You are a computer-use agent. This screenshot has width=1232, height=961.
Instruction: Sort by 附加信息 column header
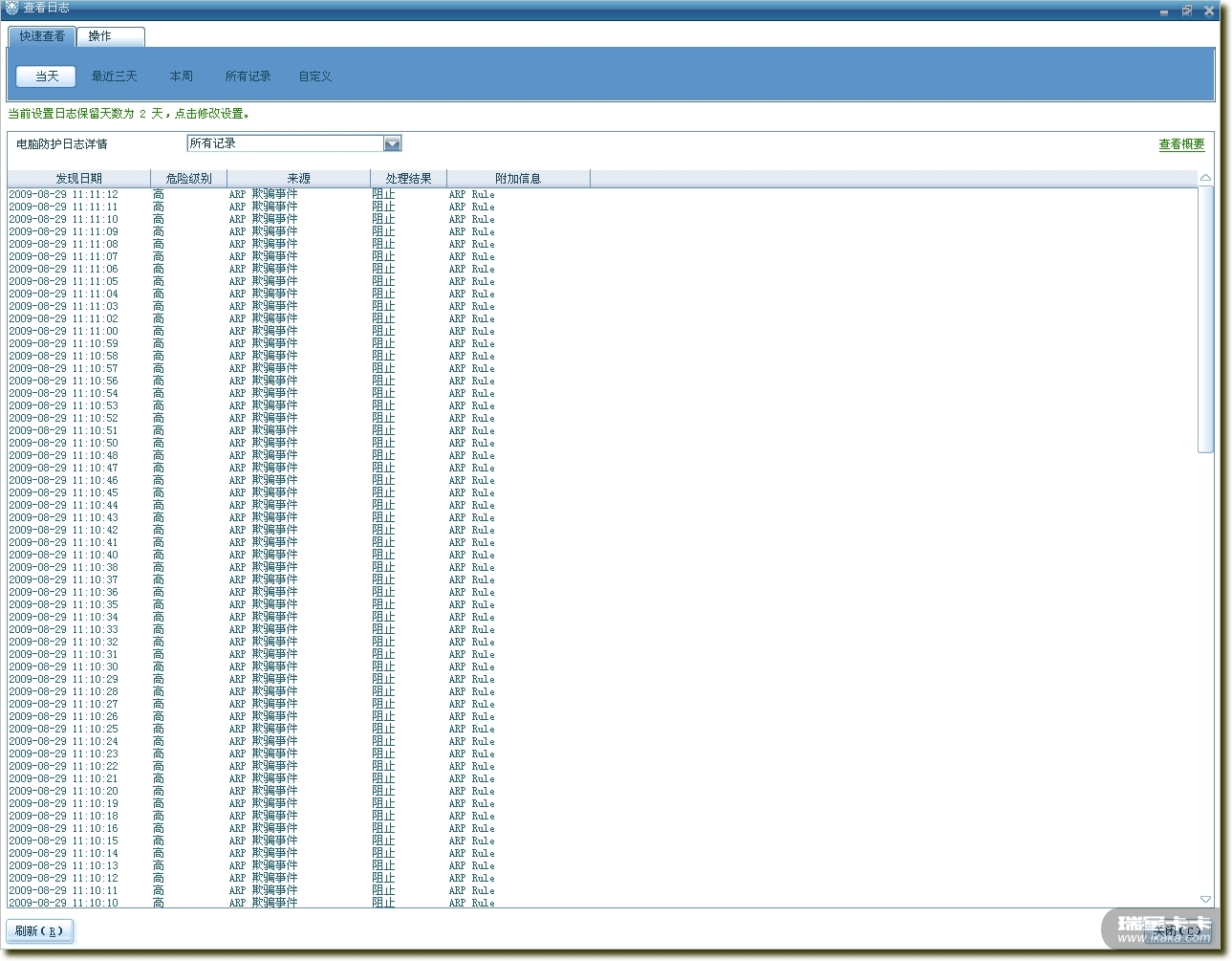[518, 179]
